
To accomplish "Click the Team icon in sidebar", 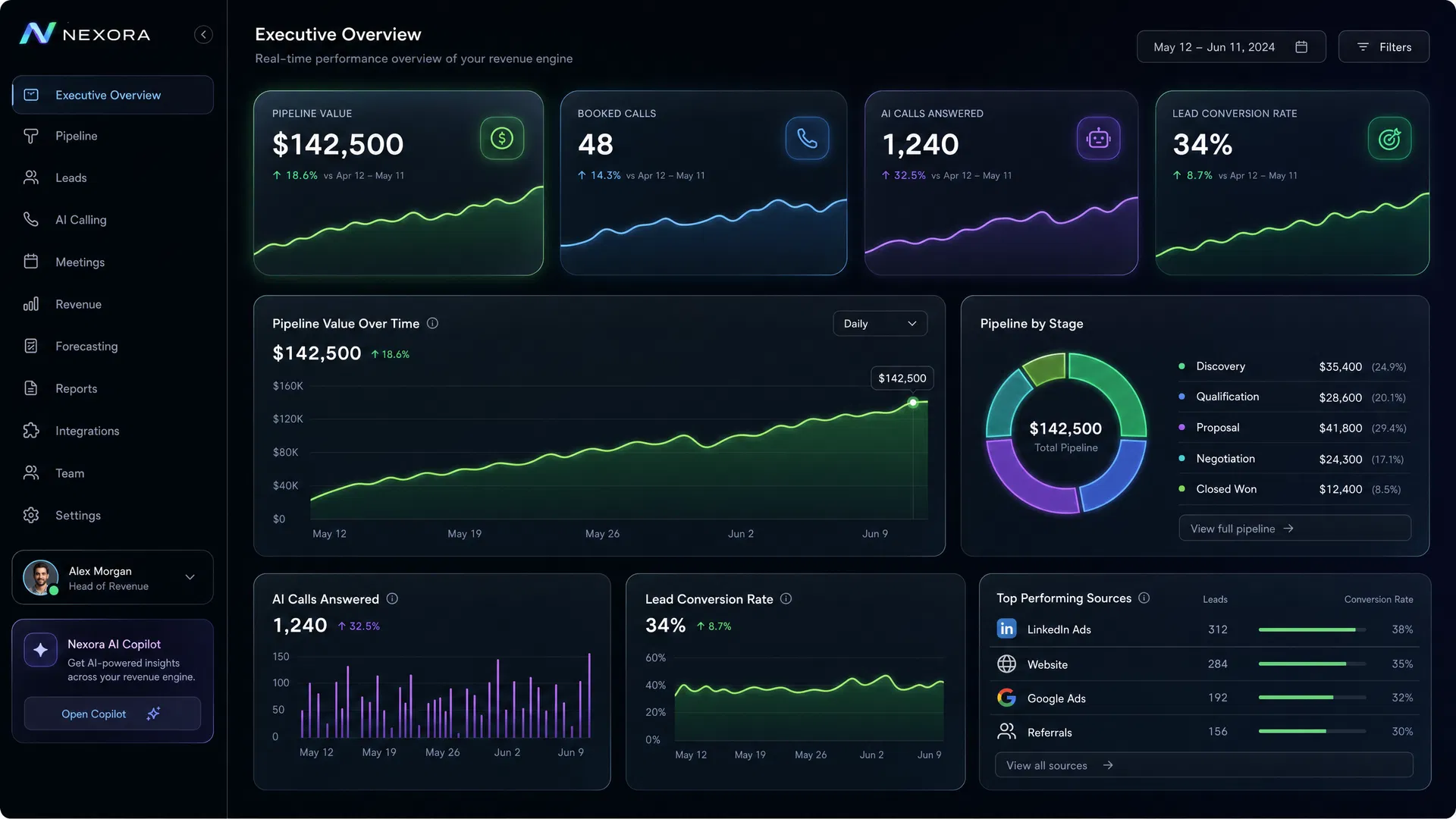I will (31, 472).
